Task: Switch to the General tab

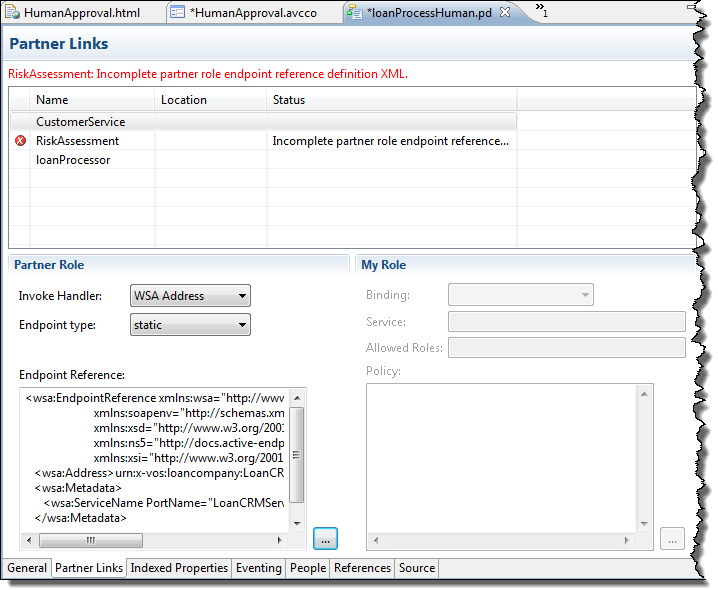Action: click(27, 568)
